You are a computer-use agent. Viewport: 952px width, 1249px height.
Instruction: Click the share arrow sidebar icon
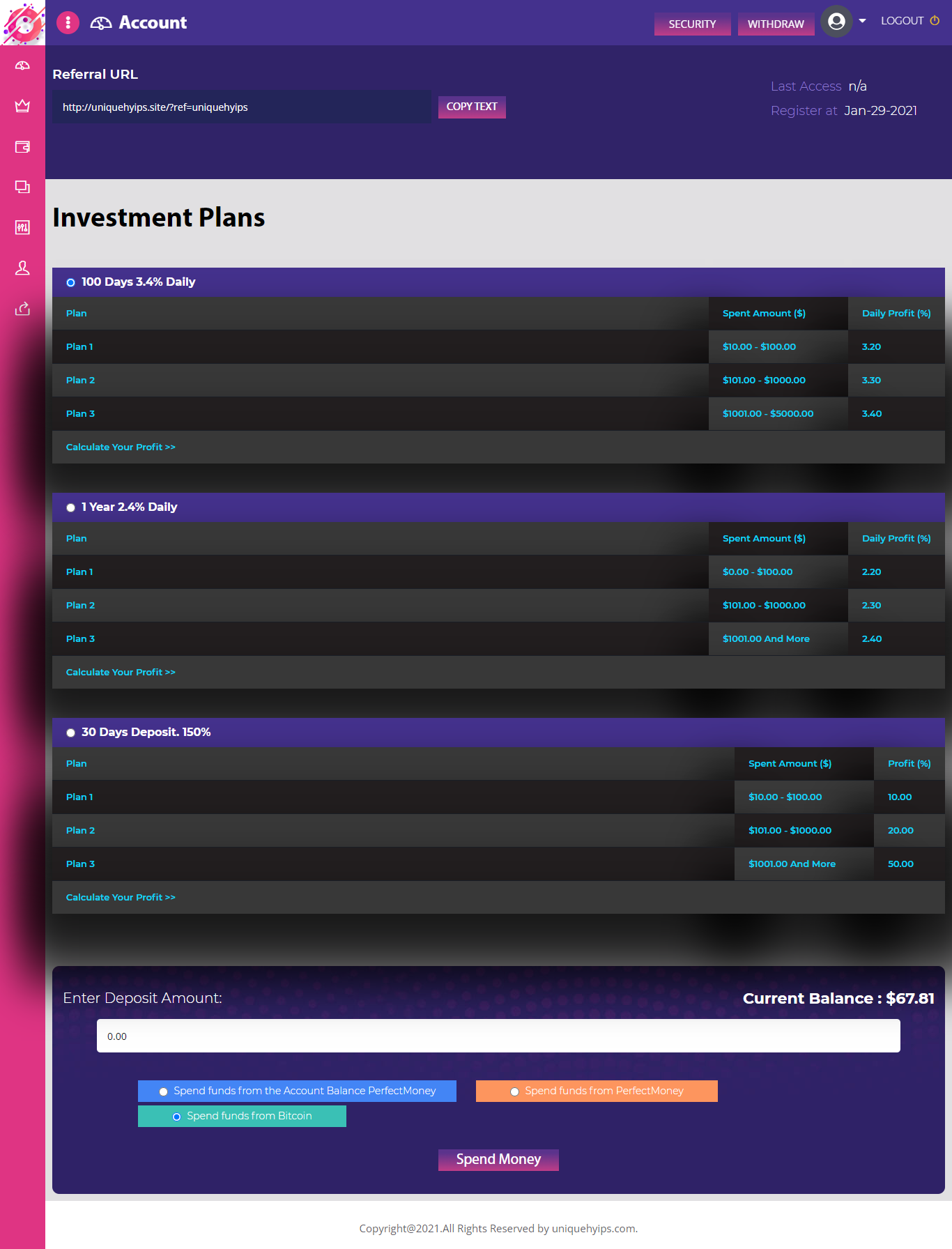click(22, 308)
